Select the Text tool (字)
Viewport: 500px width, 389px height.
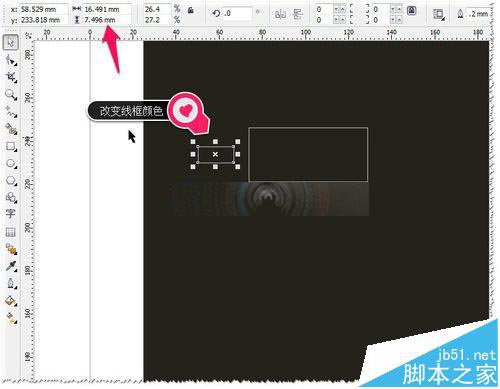[11, 213]
